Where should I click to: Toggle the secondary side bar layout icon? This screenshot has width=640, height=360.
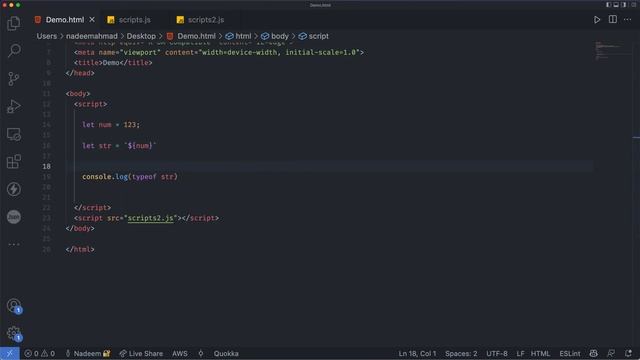click(x=624, y=5)
